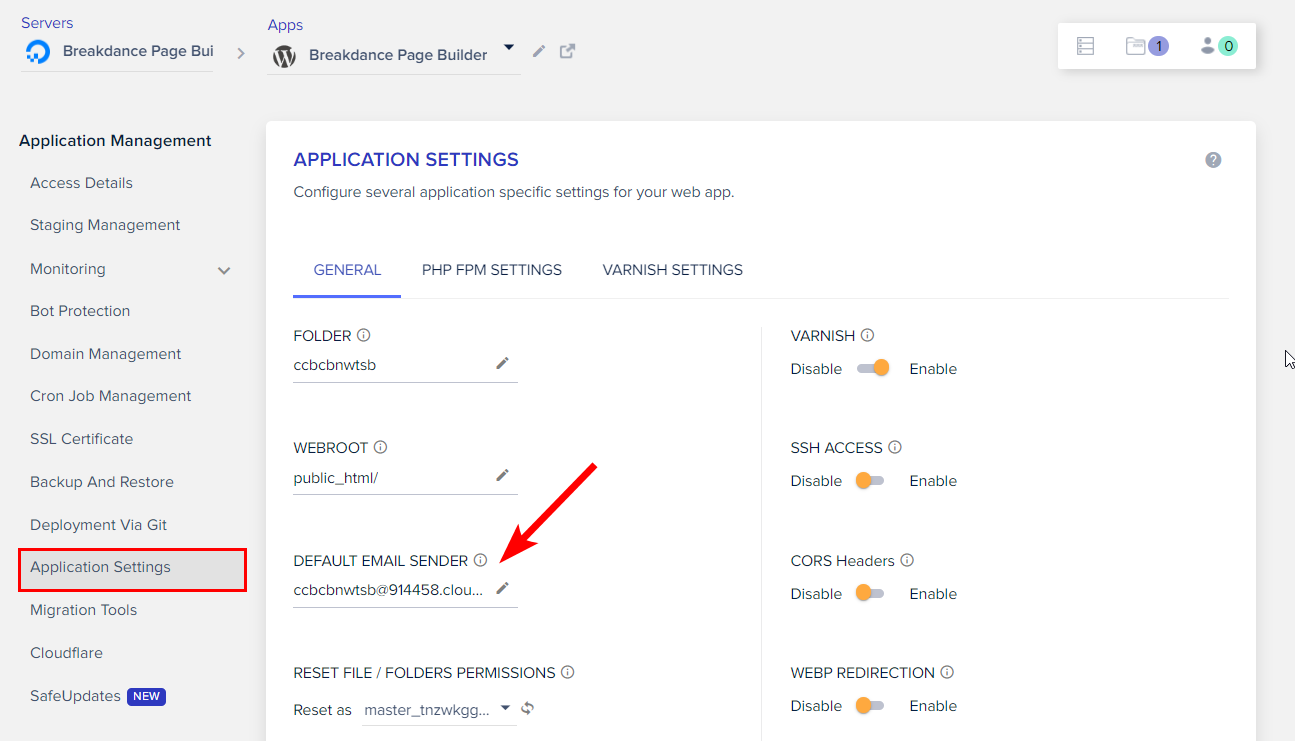1295x741 pixels.
Task: Click the pencil icon next to FOLDER field
Action: (502, 364)
